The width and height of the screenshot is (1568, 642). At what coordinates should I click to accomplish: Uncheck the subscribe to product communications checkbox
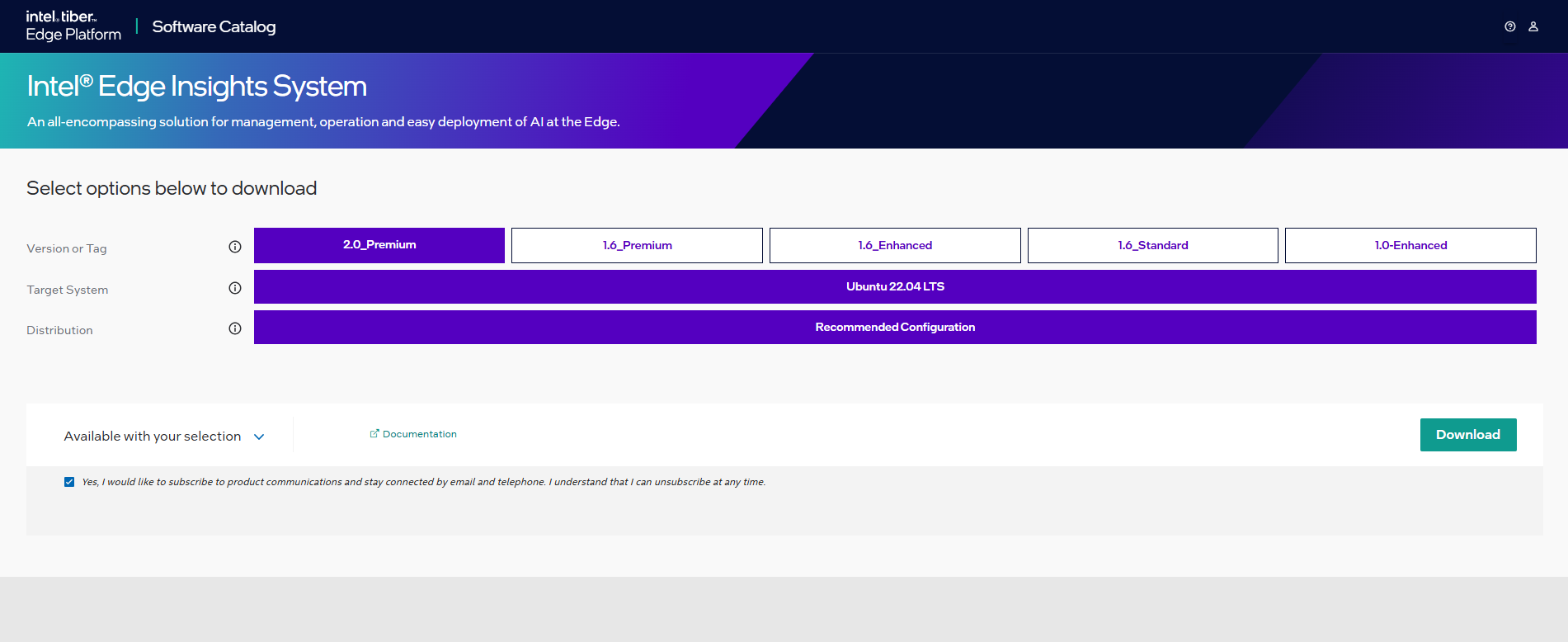click(69, 482)
